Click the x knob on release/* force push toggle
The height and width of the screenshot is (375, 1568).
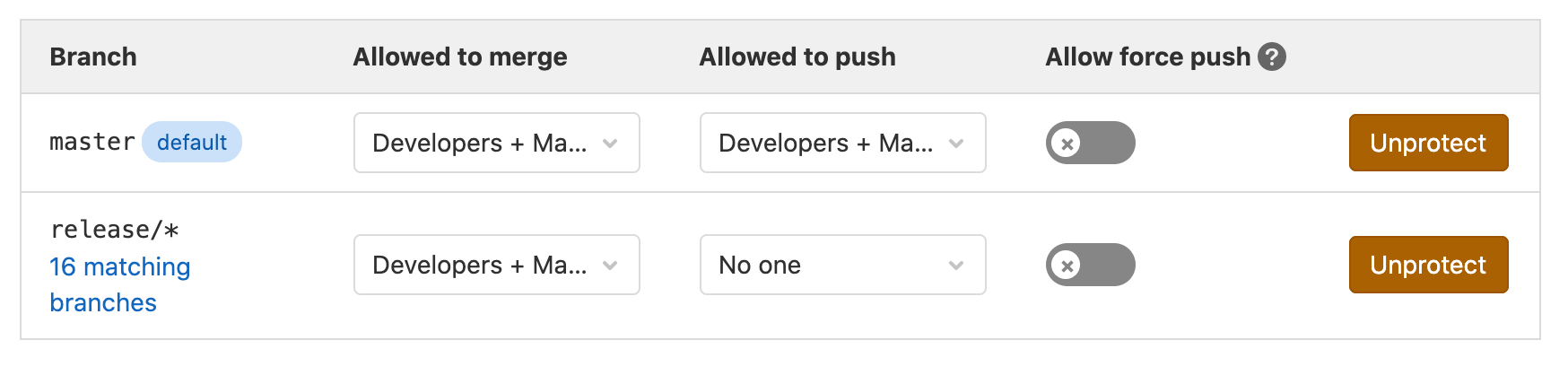tap(1067, 265)
